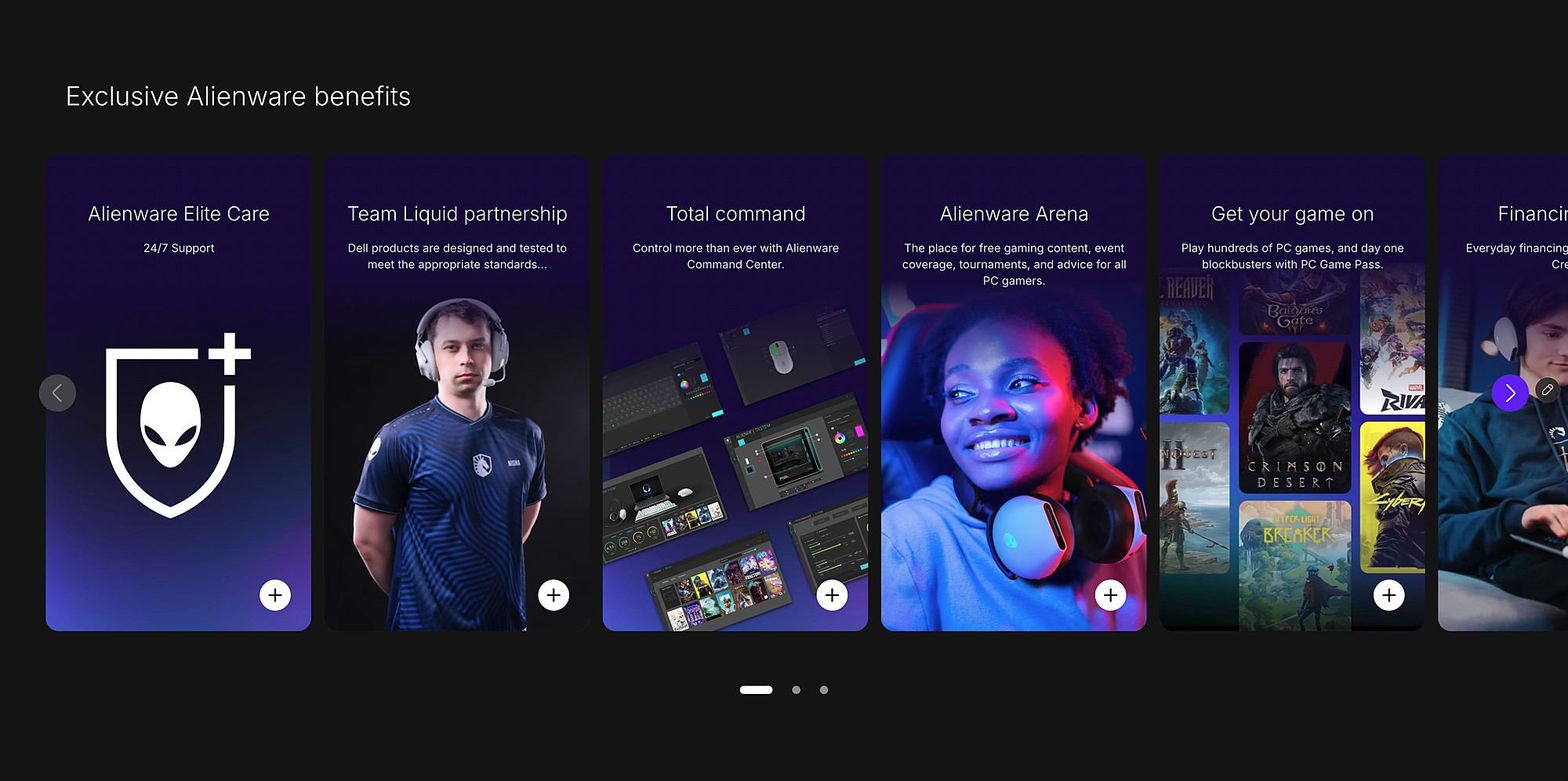Click the PC Game Pass description text
The image size is (1568, 781).
coord(1292,256)
